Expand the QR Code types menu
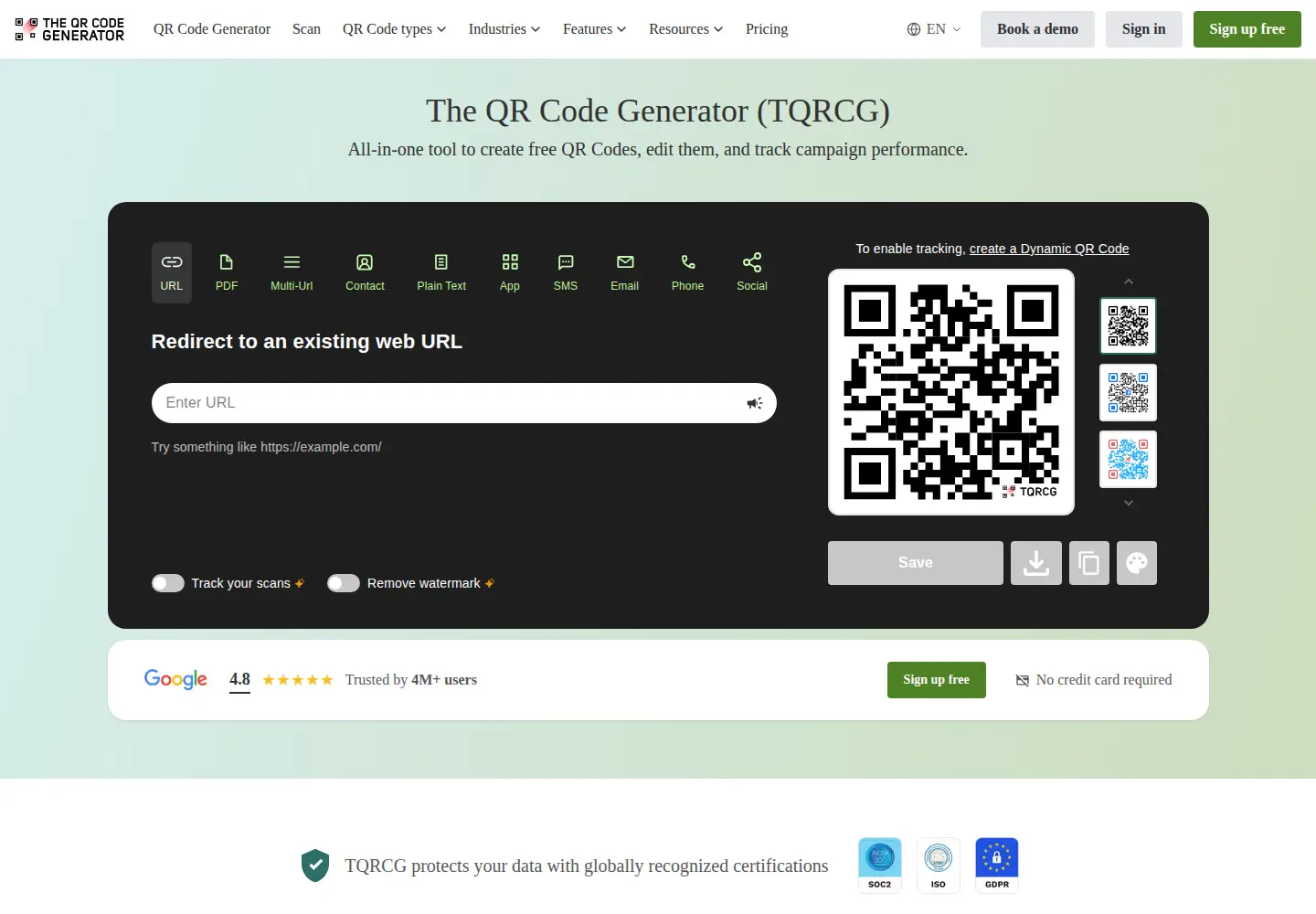Screen dimensions: 1316x914 pos(395,29)
